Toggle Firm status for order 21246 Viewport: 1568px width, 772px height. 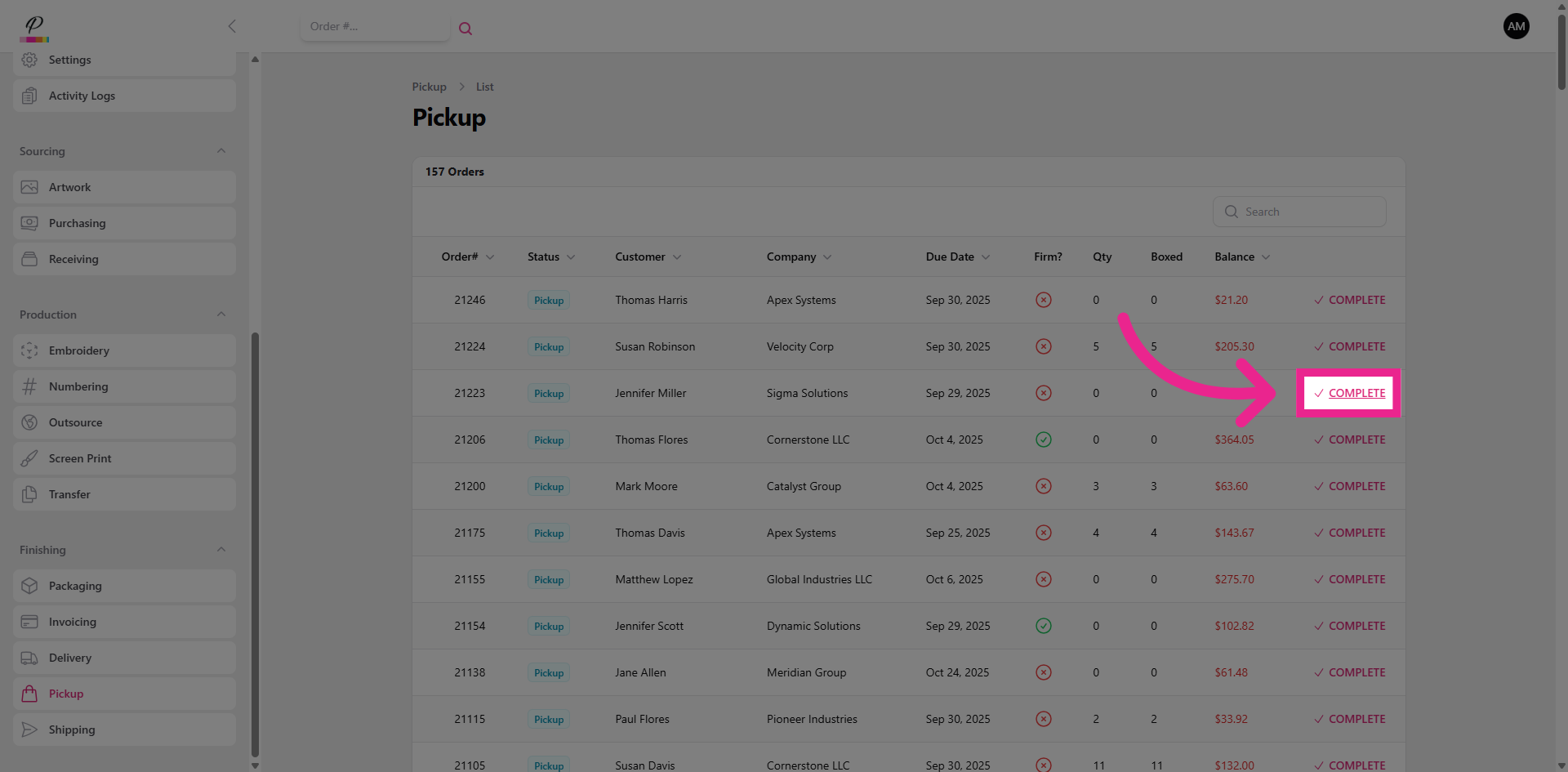click(x=1043, y=300)
